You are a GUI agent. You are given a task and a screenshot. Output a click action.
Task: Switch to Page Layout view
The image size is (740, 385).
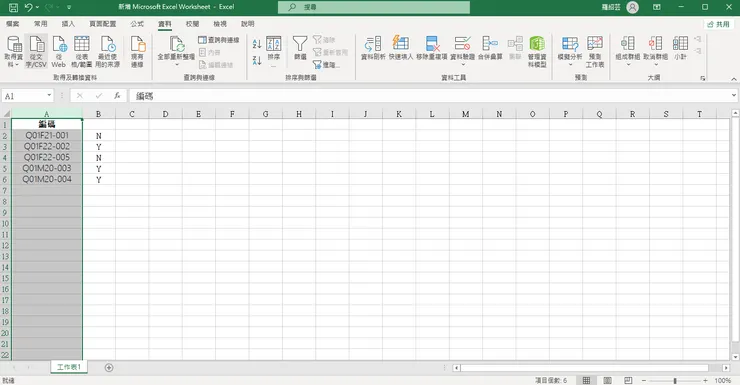(x=607, y=380)
